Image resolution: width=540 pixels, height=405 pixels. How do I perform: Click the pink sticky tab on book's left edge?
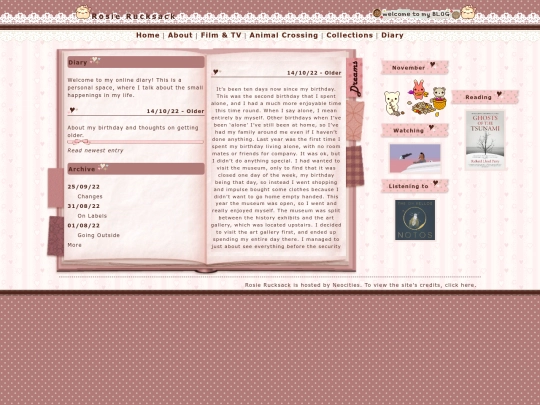click(55, 188)
